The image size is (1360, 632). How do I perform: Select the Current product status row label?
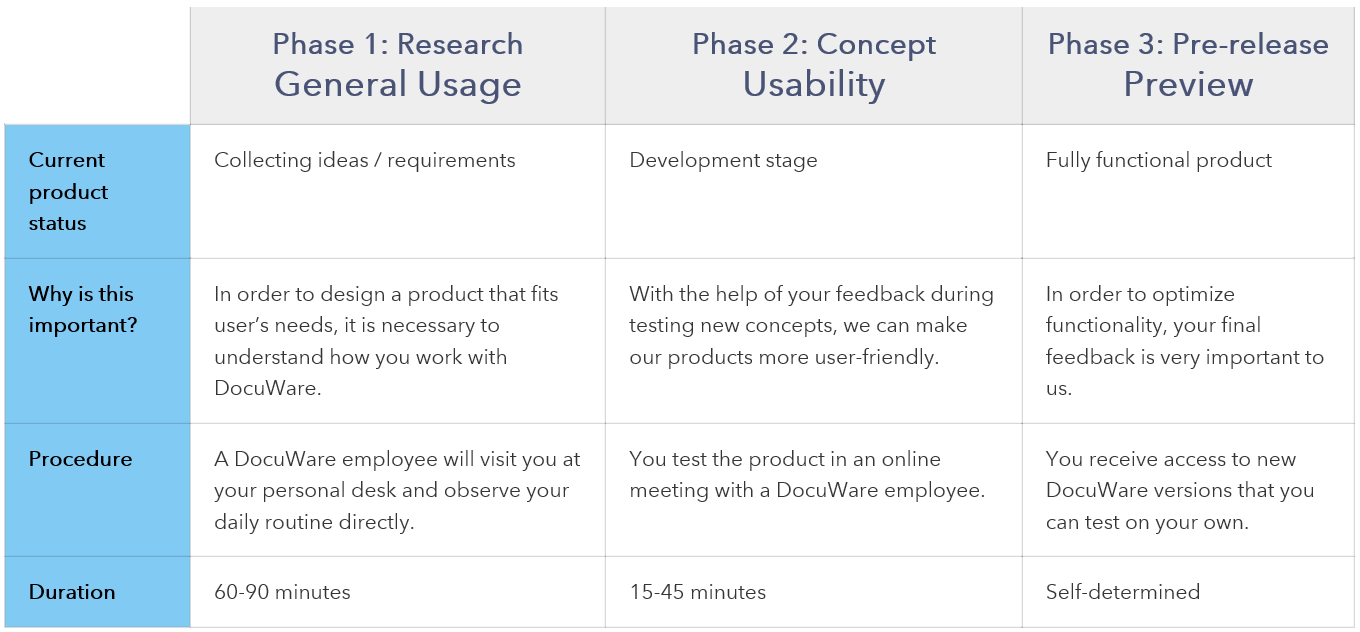68,191
